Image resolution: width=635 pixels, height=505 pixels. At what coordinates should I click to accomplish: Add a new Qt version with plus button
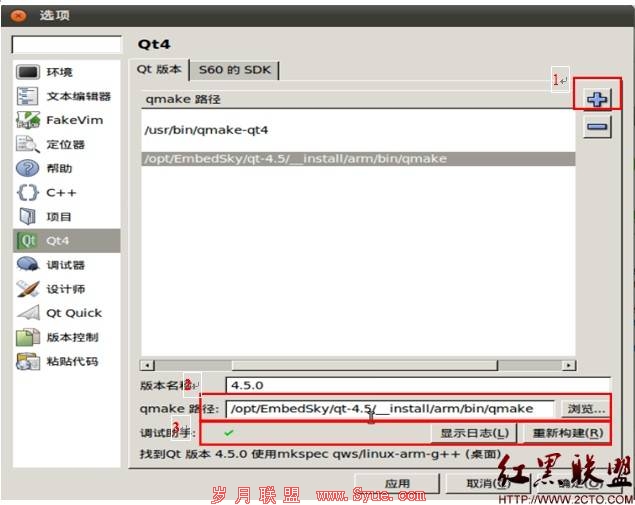[597, 99]
